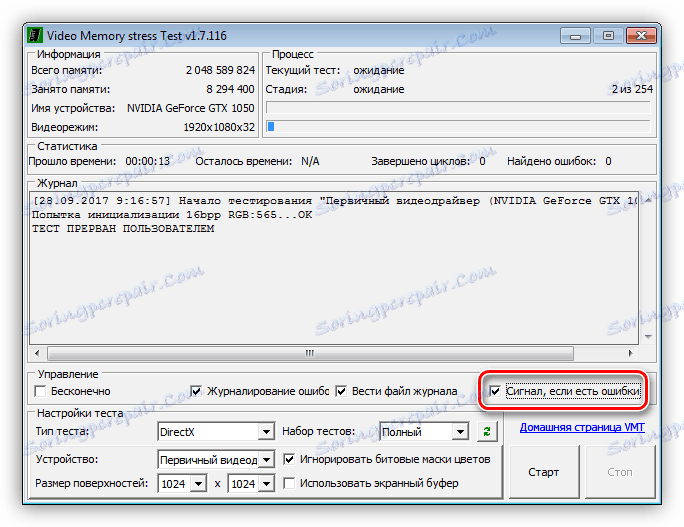This screenshot has height=527, width=684.
Task: Uncheck Вести файл журнала
Action: [341, 391]
